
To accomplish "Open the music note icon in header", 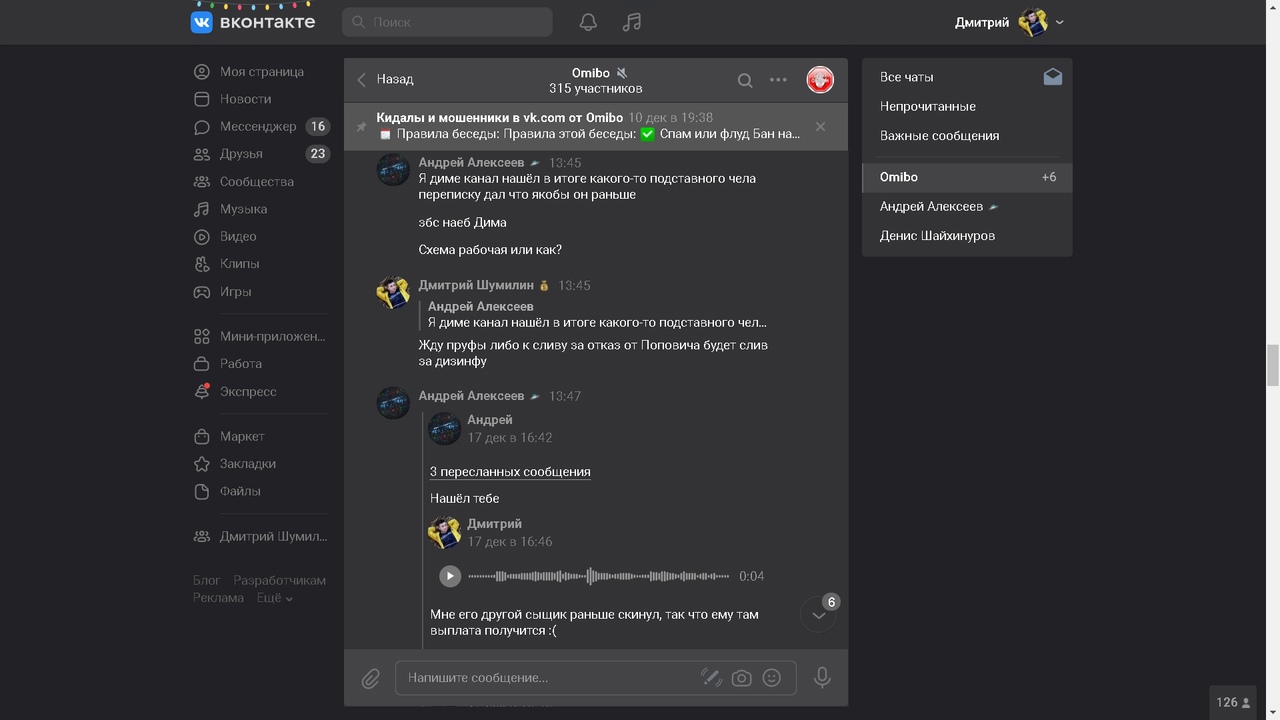I will tap(631, 22).
